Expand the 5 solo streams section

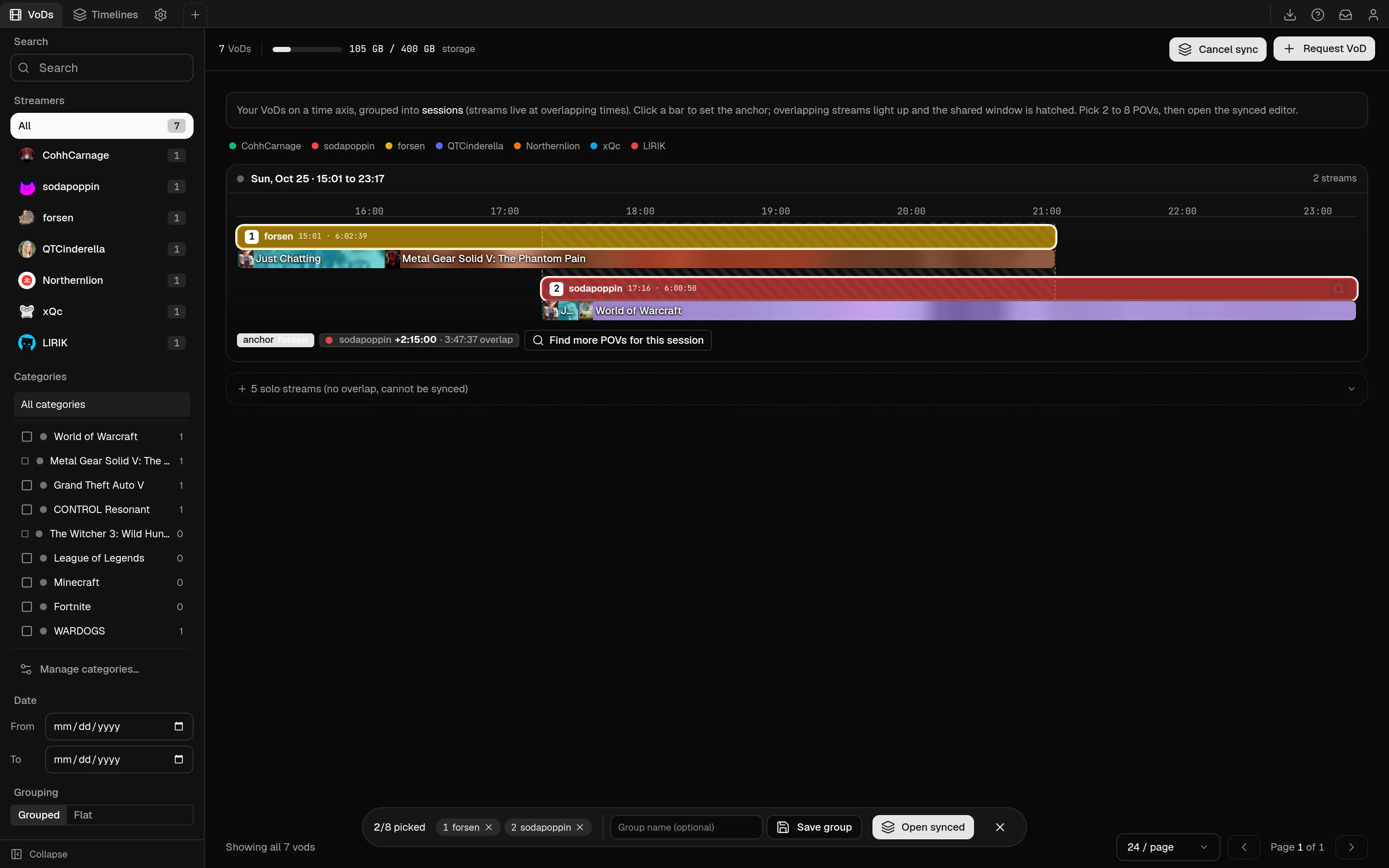pos(796,389)
